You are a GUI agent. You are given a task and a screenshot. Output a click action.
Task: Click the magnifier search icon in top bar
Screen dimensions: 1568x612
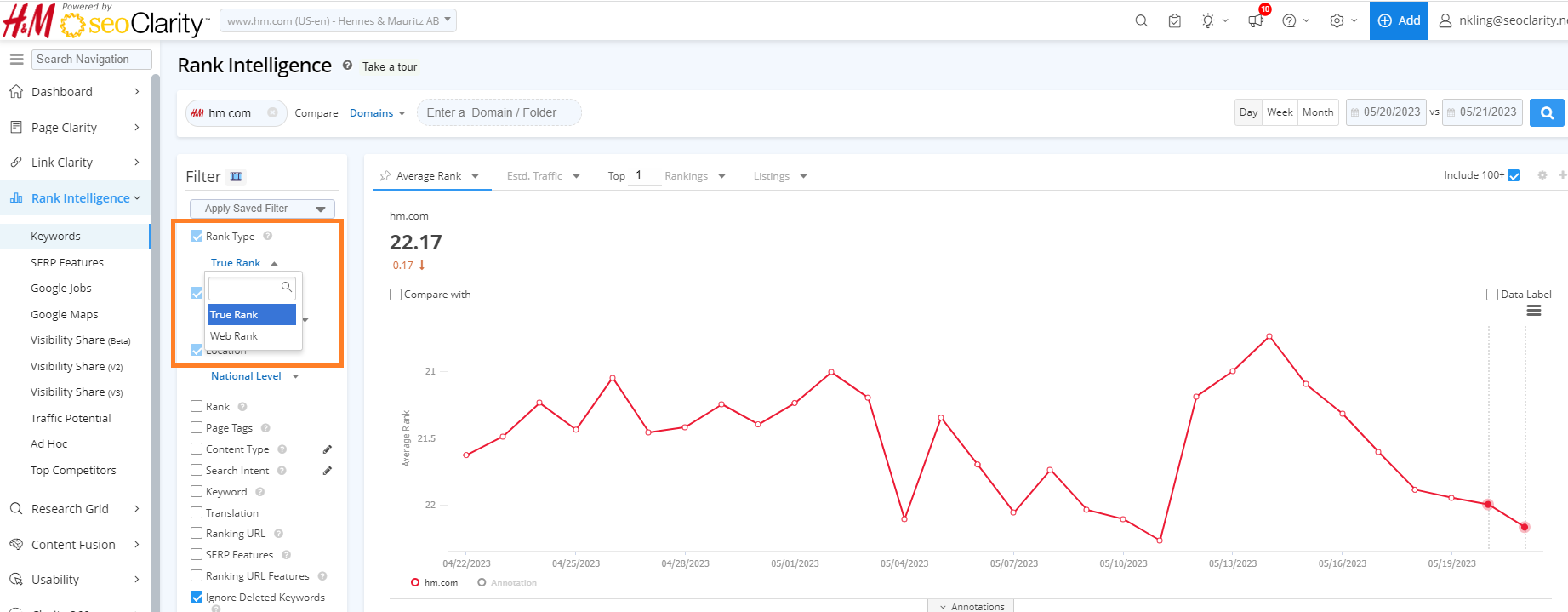click(1141, 21)
